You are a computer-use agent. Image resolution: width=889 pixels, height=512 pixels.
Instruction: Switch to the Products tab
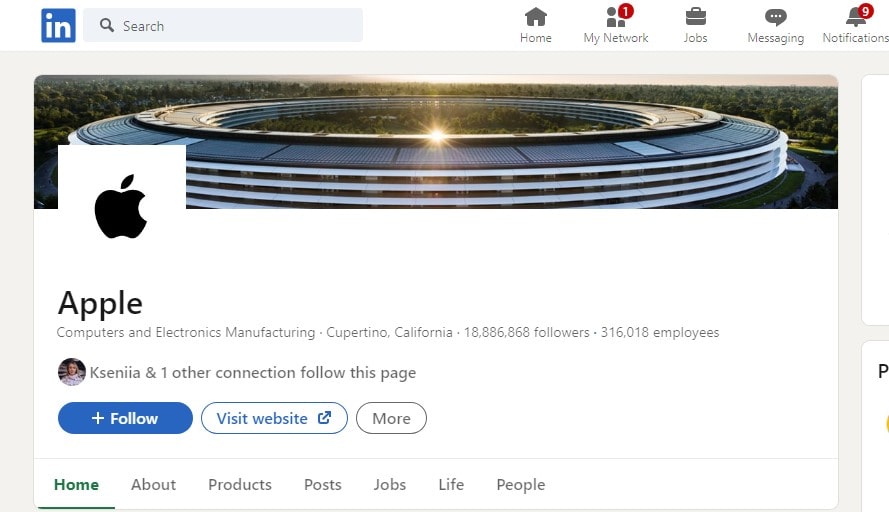240,484
